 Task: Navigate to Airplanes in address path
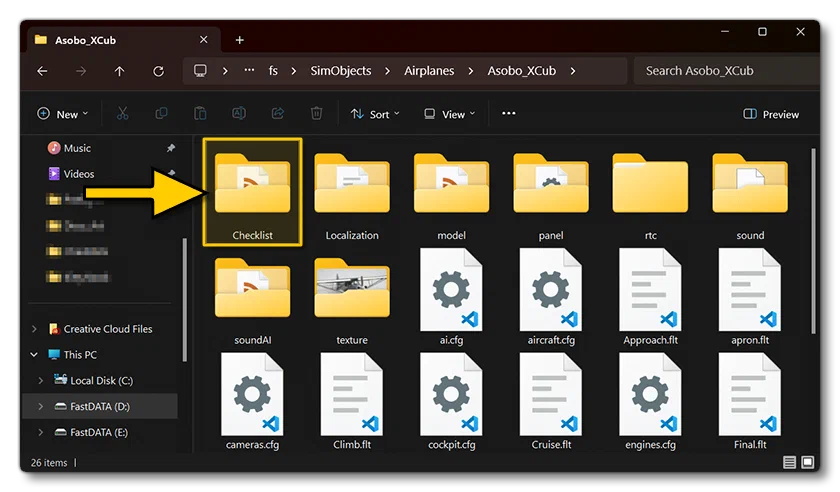click(x=429, y=71)
